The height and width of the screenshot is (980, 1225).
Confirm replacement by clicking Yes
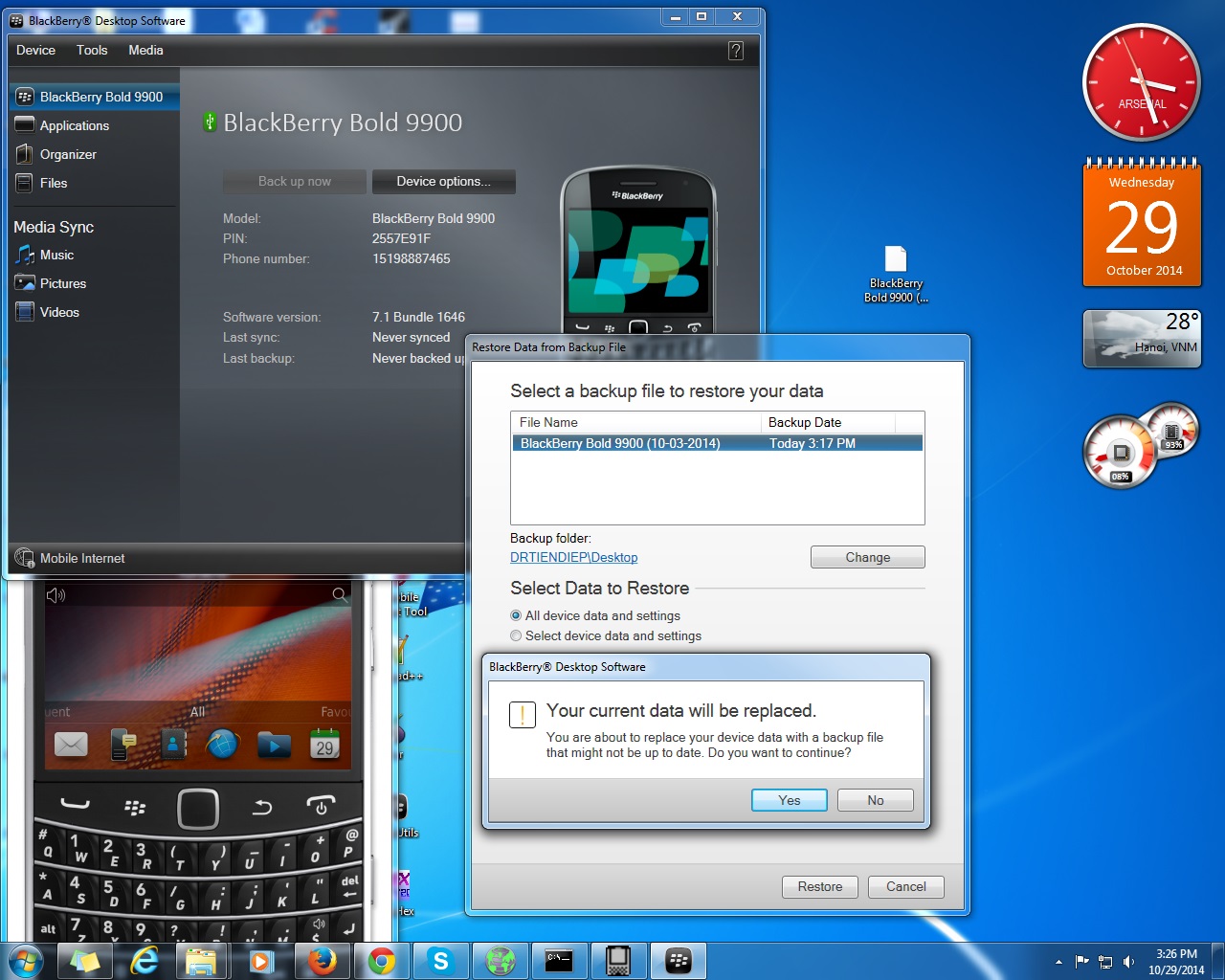pyautogui.click(x=789, y=800)
